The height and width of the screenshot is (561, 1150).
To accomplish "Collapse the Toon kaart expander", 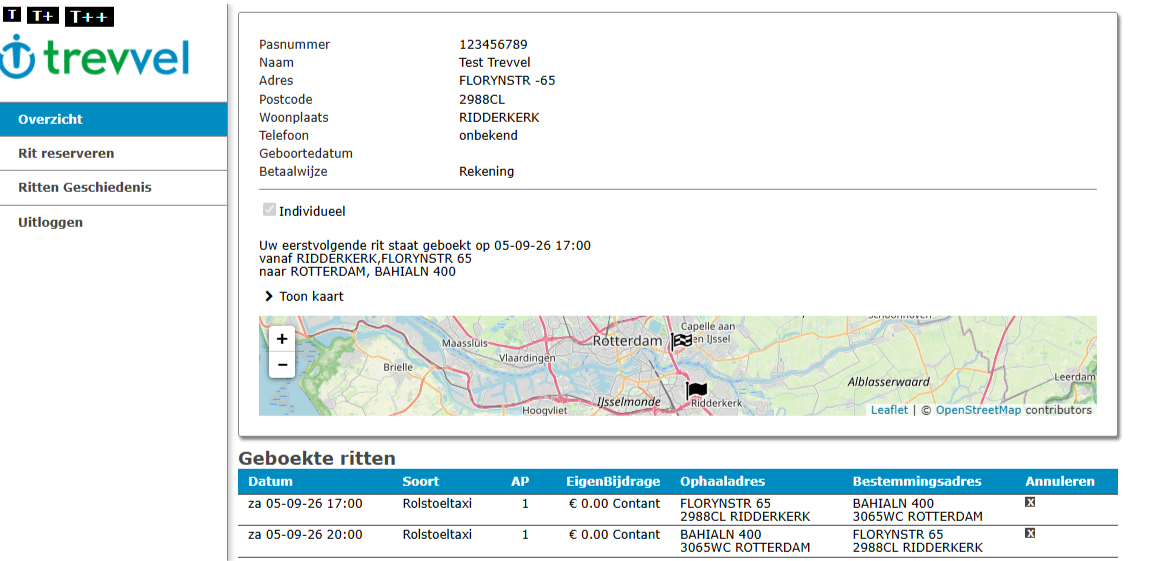I will tap(304, 296).
